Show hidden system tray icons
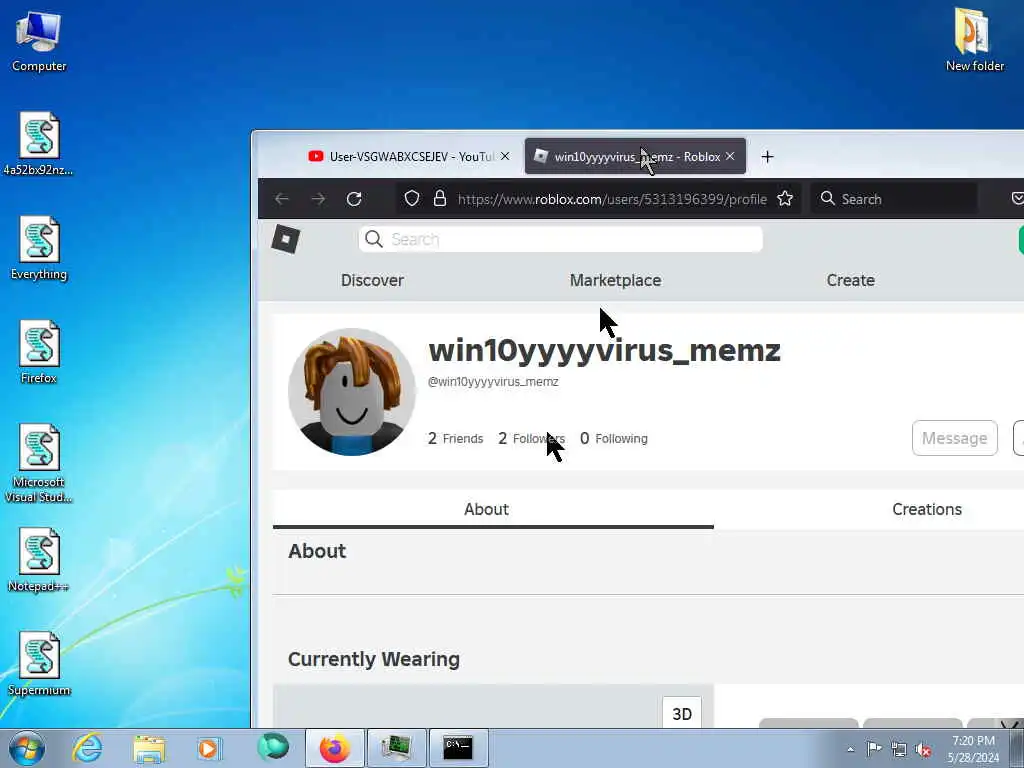 tap(850, 749)
